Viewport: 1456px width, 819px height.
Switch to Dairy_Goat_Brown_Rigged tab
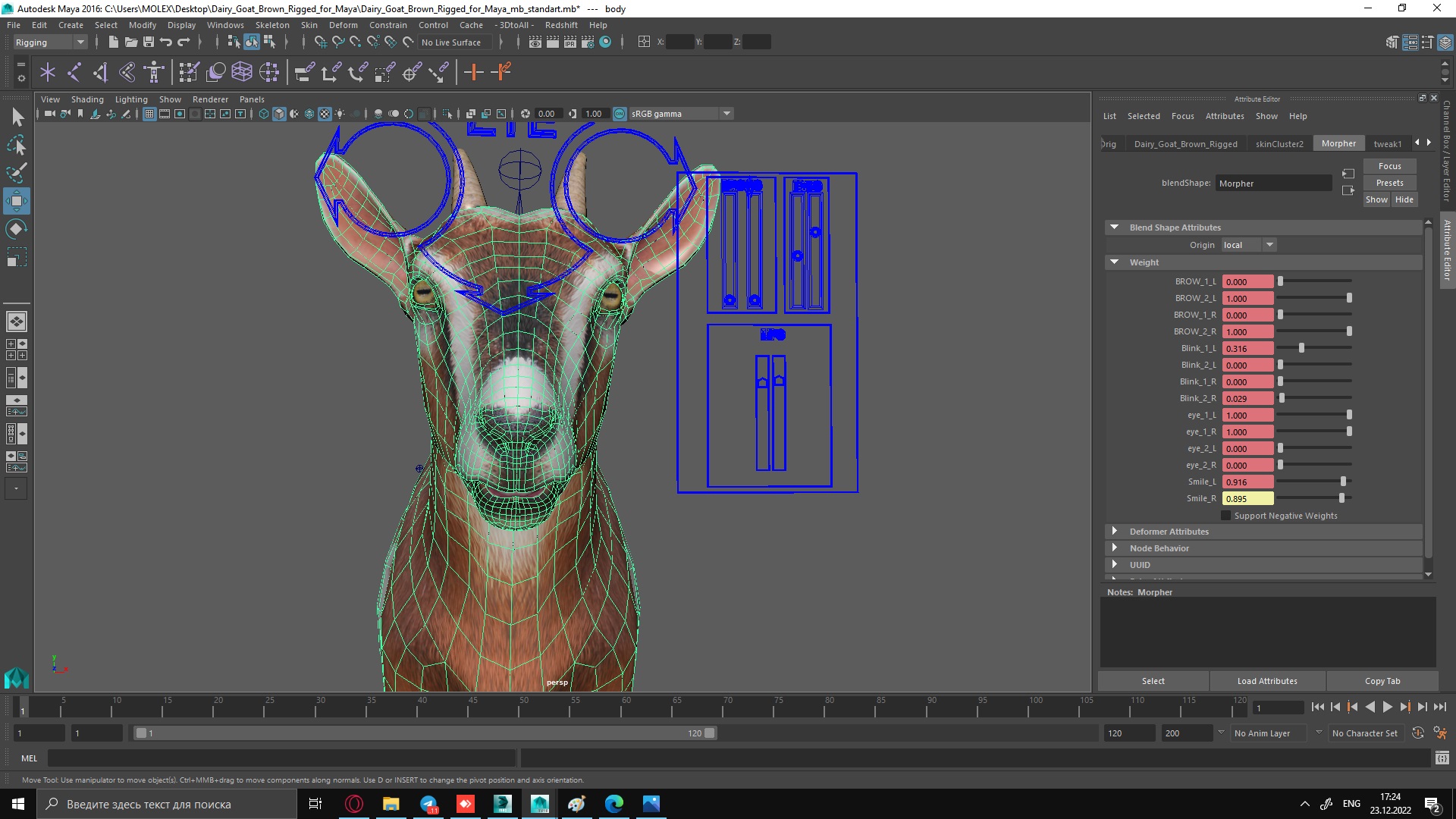click(x=1185, y=144)
